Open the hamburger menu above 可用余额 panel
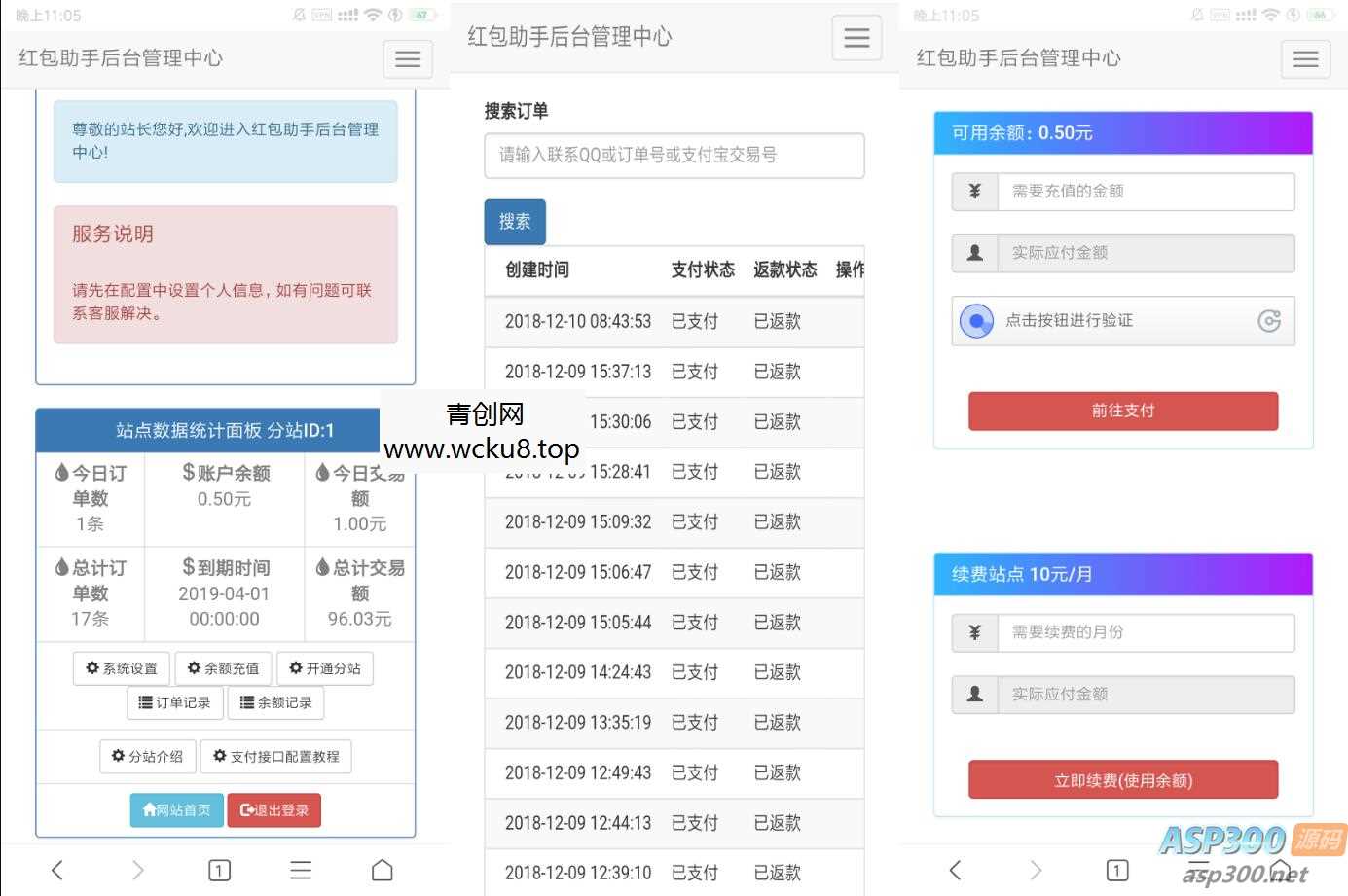 pos(1305,58)
